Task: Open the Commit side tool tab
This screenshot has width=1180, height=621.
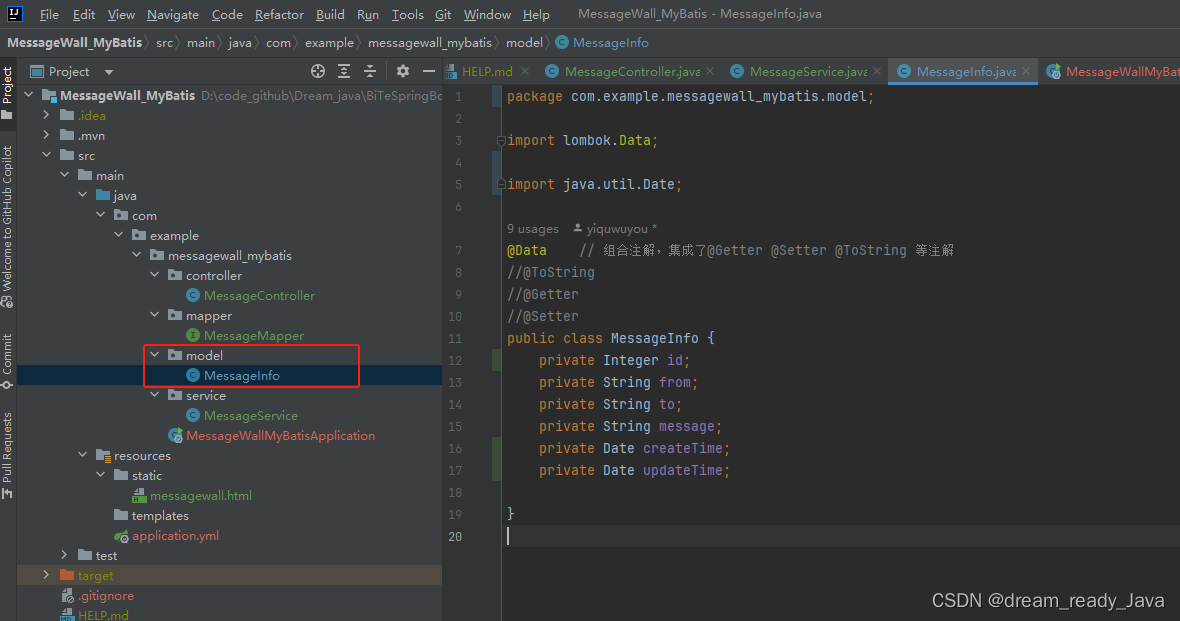Action: point(8,361)
